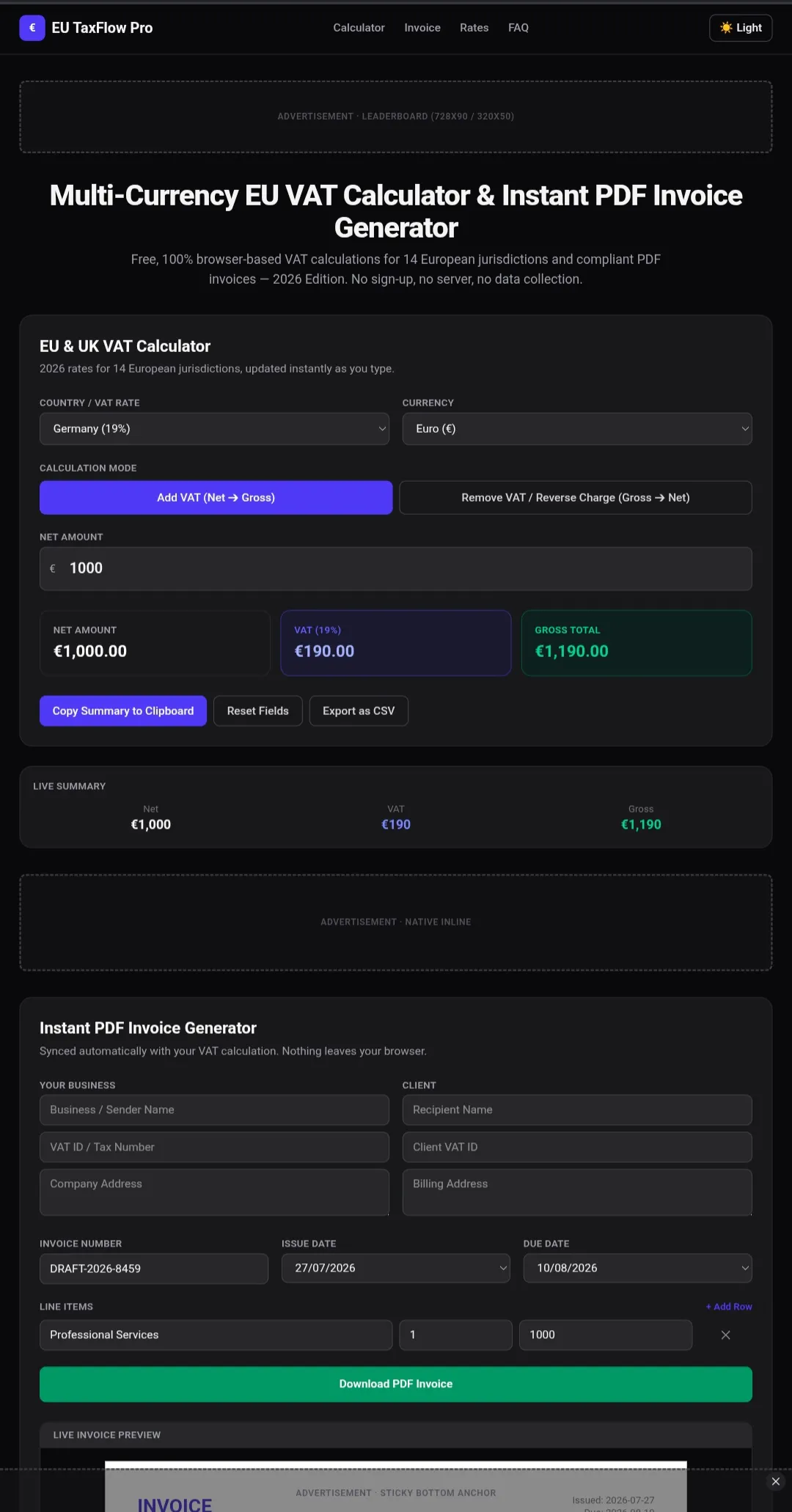Focus the line item price field 1000
This screenshot has height=1512, width=792.
click(x=606, y=1335)
